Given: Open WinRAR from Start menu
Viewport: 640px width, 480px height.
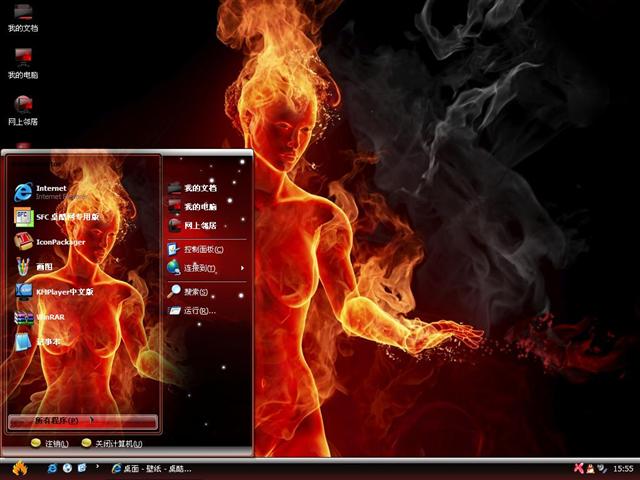Looking at the screenshot, I should pyautogui.click(x=40, y=317).
